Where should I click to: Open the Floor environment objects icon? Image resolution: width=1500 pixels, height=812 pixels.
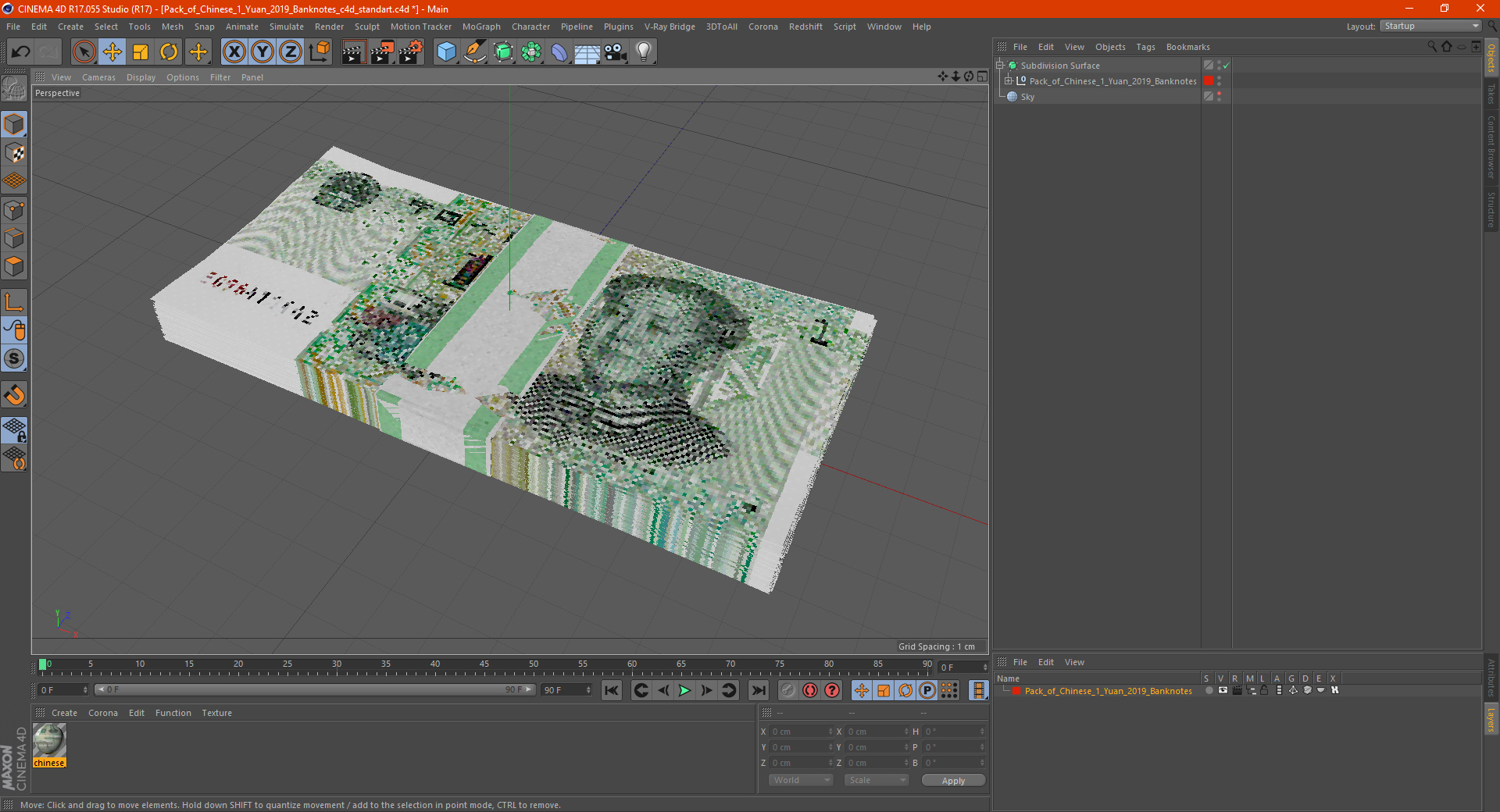tap(587, 52)
